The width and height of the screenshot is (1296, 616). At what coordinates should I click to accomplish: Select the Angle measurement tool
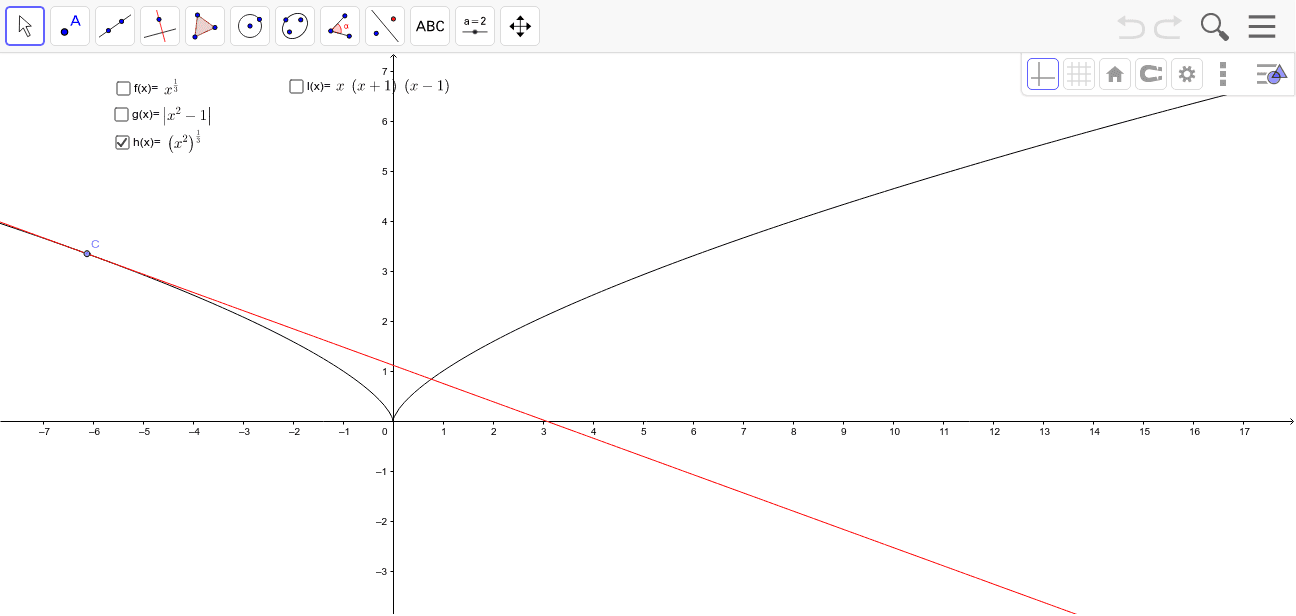coord(340,26)
